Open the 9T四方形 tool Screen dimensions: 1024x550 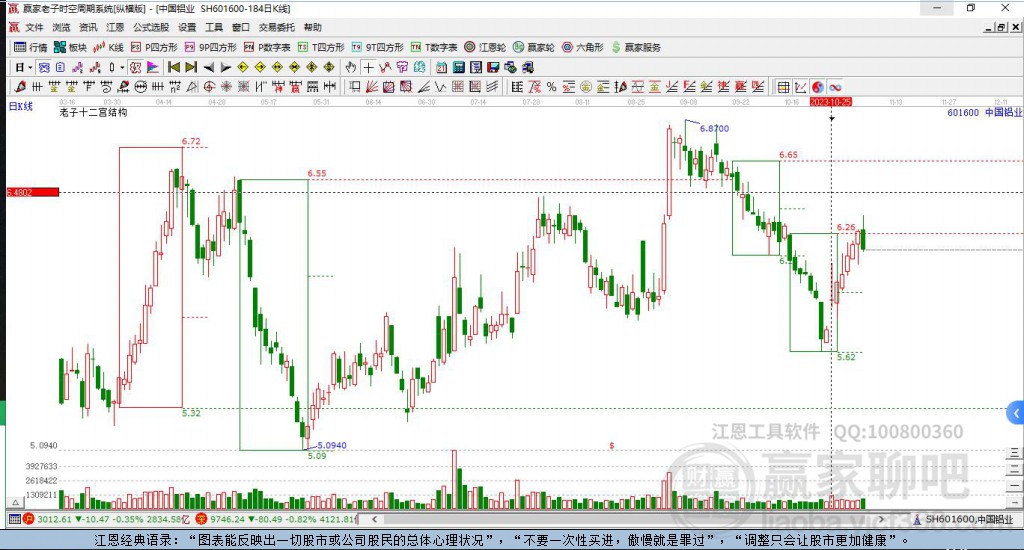[x=377, y=47]
